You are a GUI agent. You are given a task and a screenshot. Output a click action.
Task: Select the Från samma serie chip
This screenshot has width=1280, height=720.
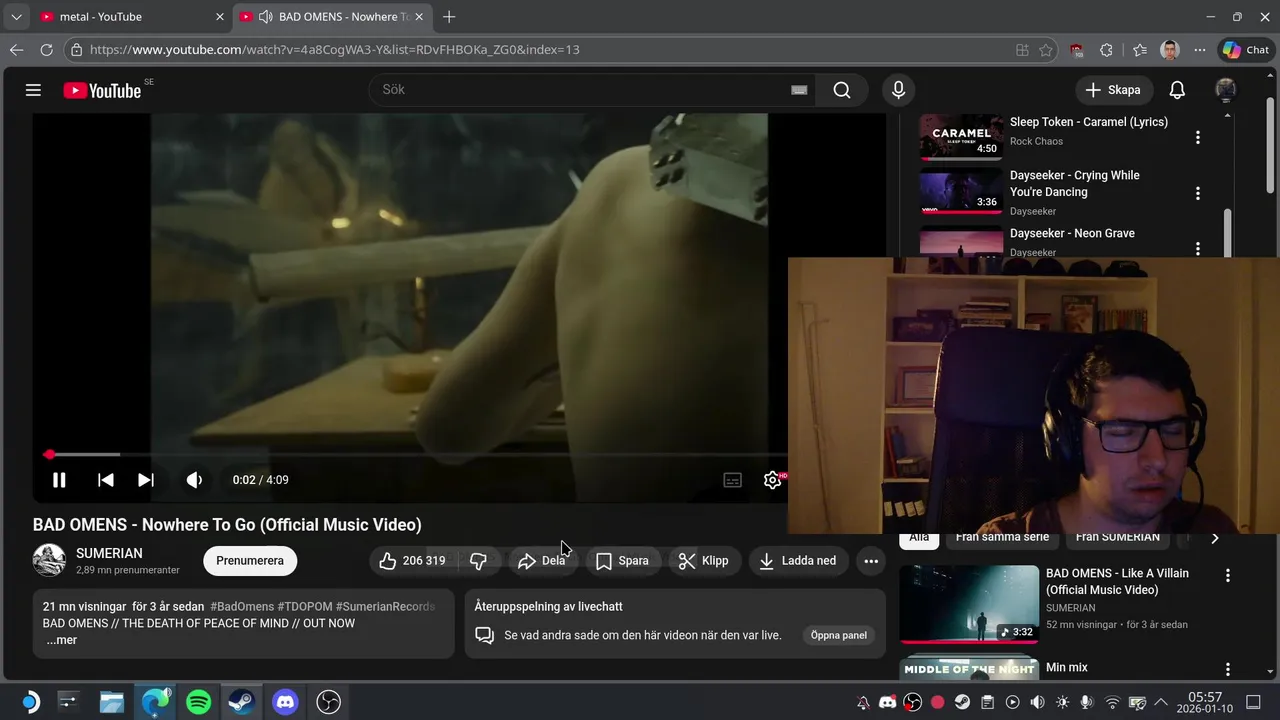(1002, 538)
